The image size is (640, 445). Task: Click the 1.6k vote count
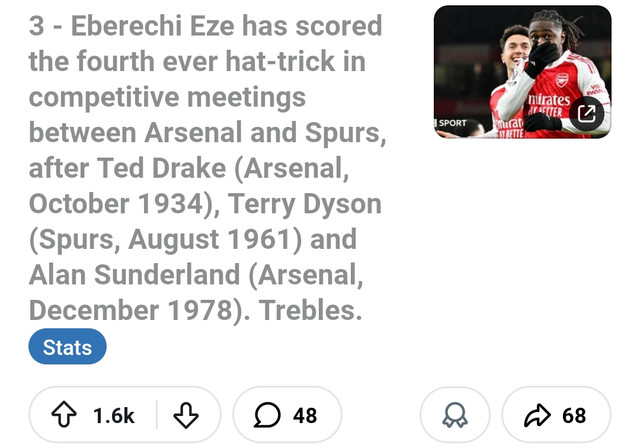[113, 416]
